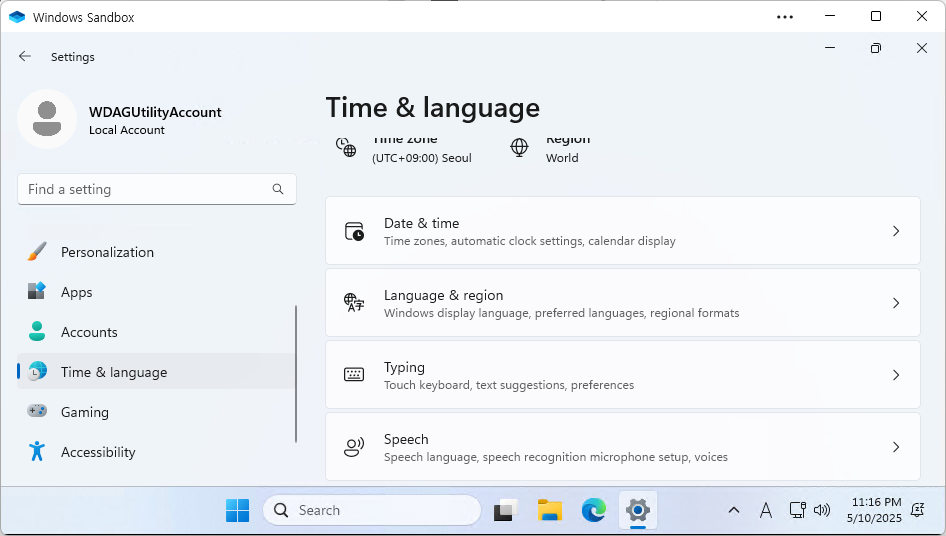Click the taskbar Search box

[x=372, y=511]
